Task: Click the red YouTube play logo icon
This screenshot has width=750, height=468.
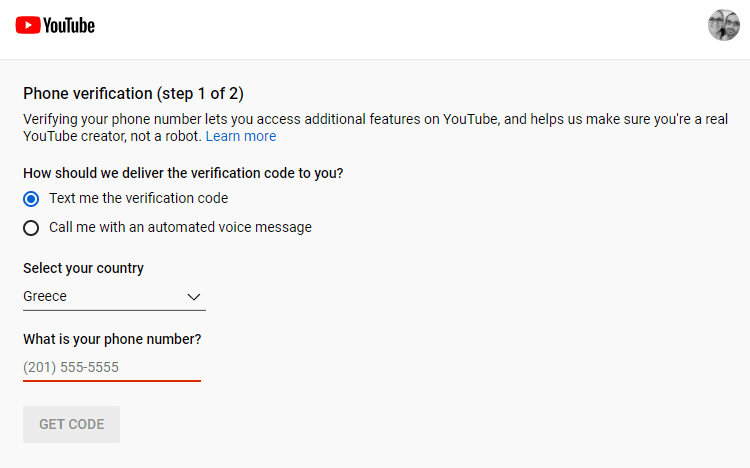Action: click(x=28, y=25)
